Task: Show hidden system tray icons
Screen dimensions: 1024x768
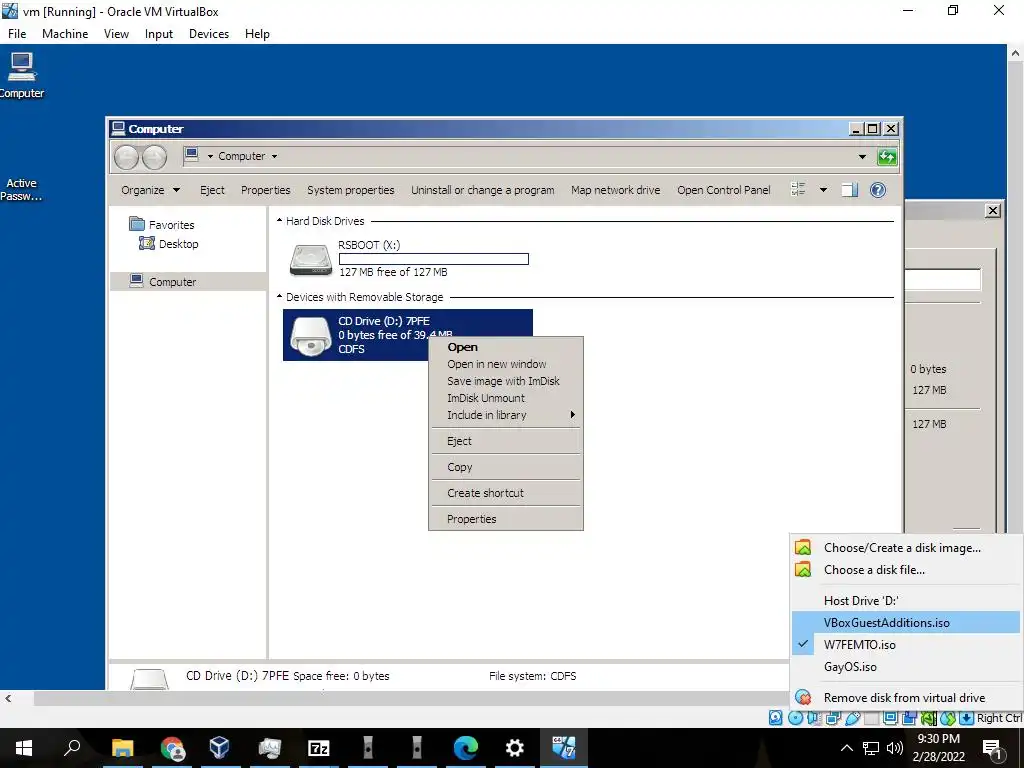Action: tap(846, 748)
